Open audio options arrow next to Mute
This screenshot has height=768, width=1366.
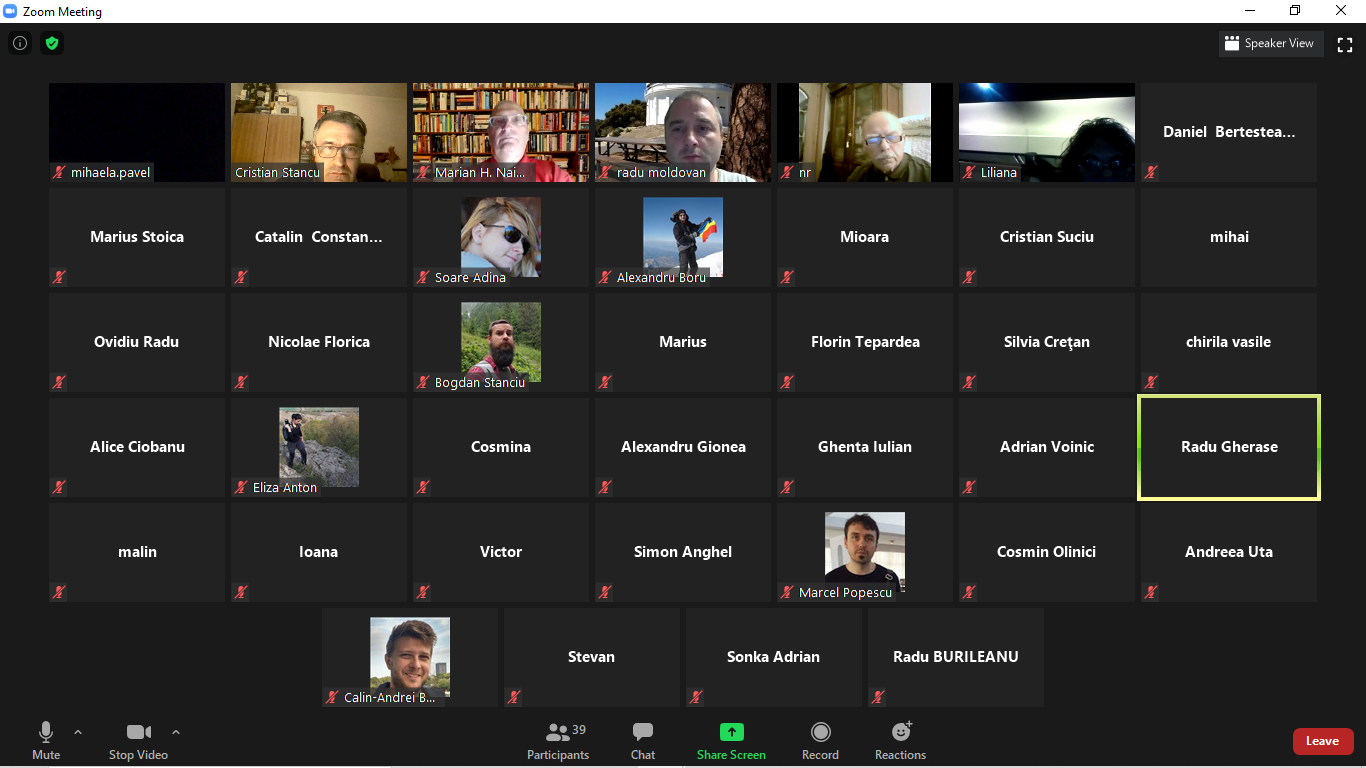click(78, 732)
